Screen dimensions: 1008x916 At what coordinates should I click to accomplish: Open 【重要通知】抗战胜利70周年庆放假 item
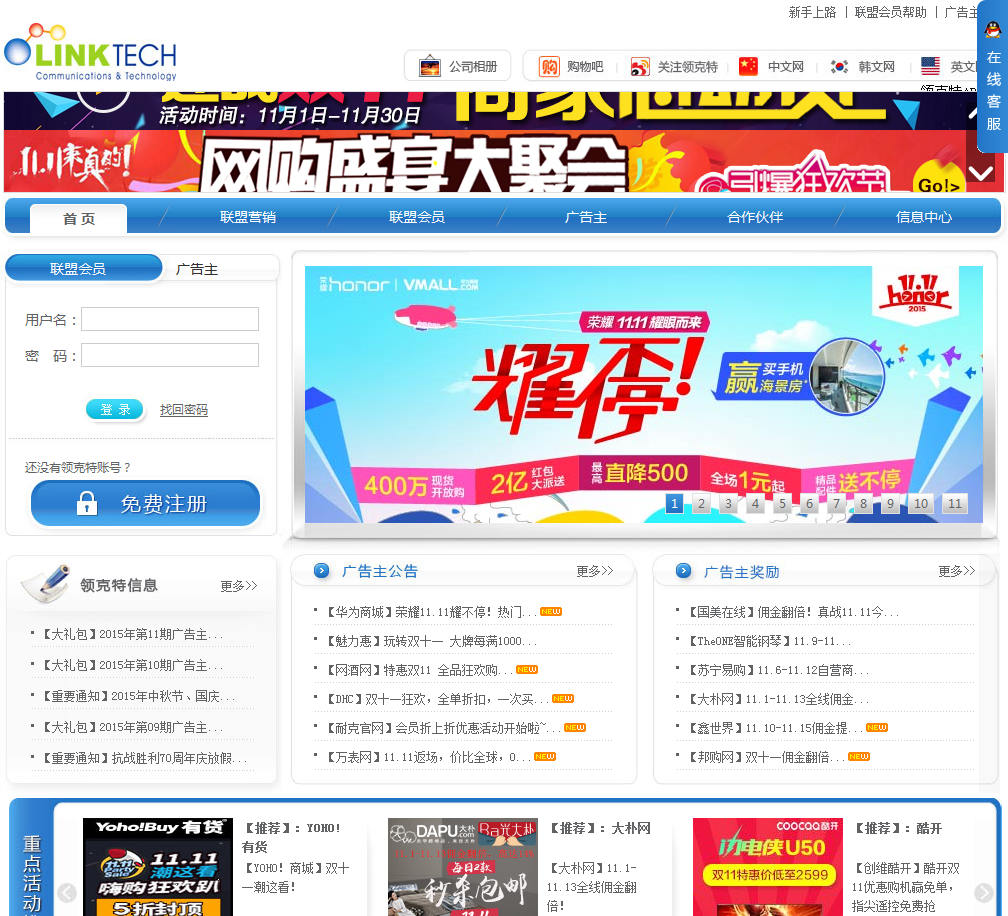click(x=144, y=758)
